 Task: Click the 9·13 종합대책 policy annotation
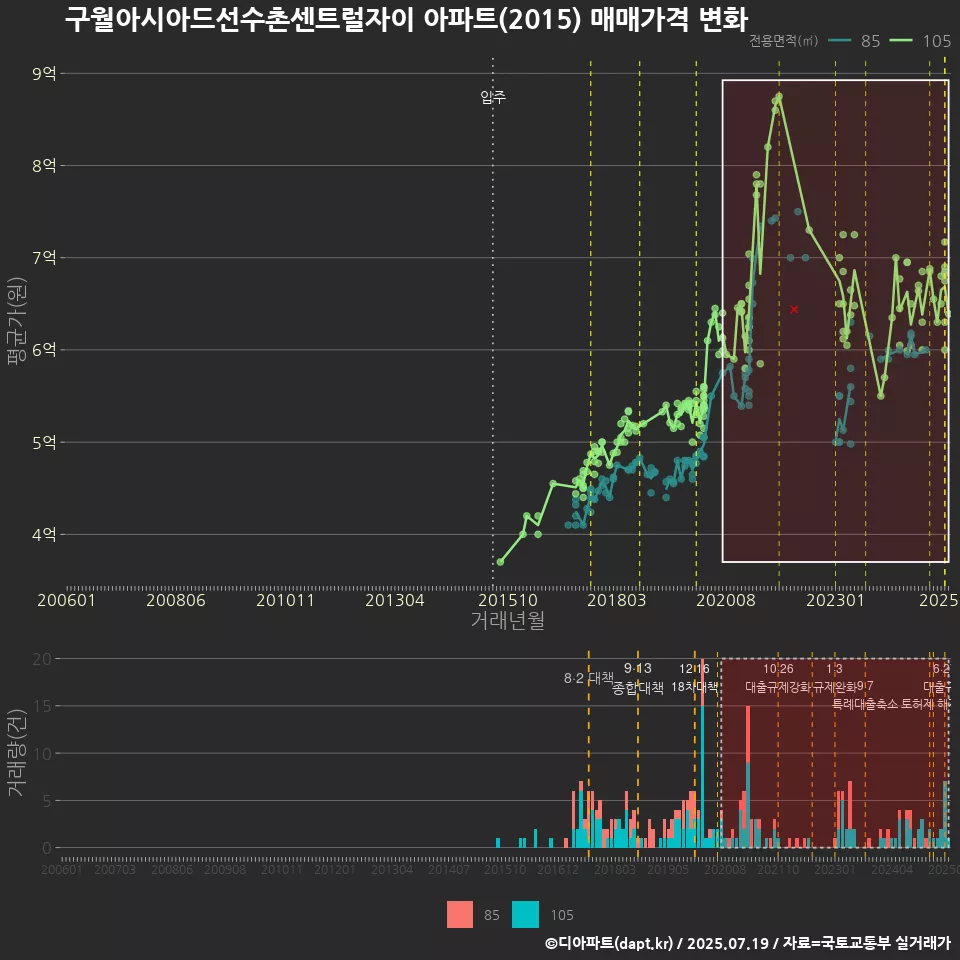637,678
